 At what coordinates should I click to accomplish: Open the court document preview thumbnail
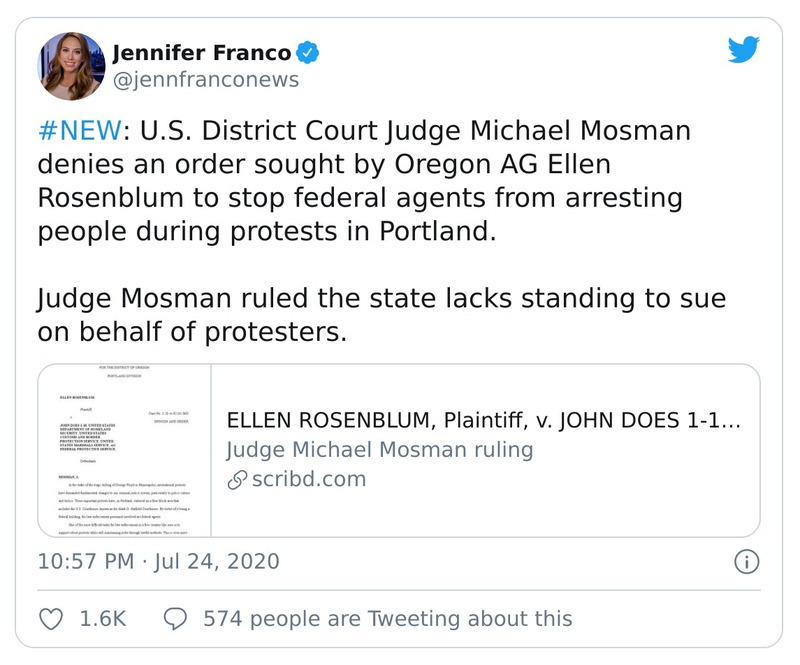[124, 449]
